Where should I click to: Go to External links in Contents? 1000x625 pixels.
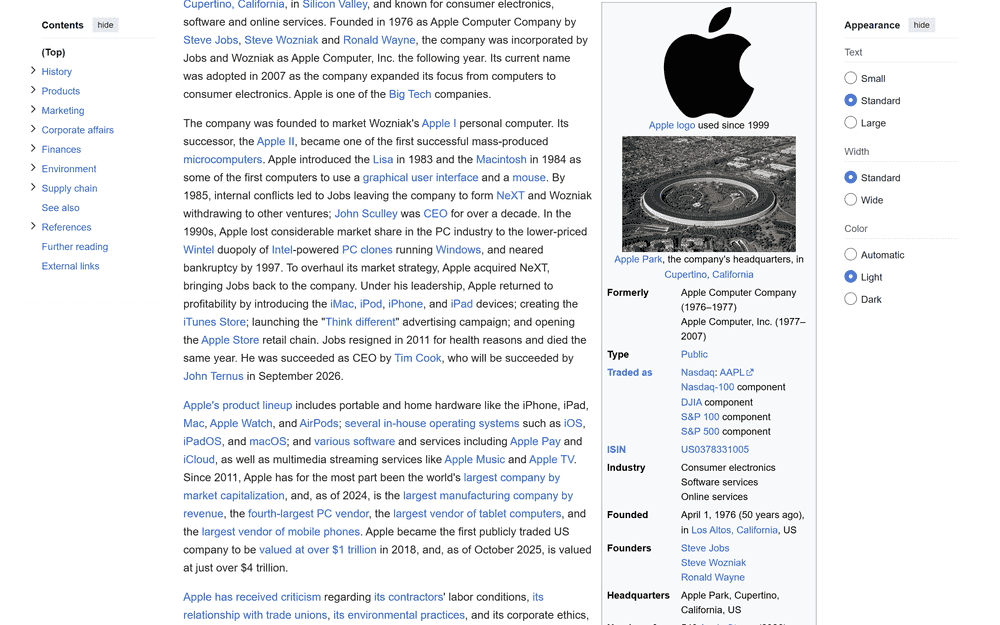(x=70, y=266)
